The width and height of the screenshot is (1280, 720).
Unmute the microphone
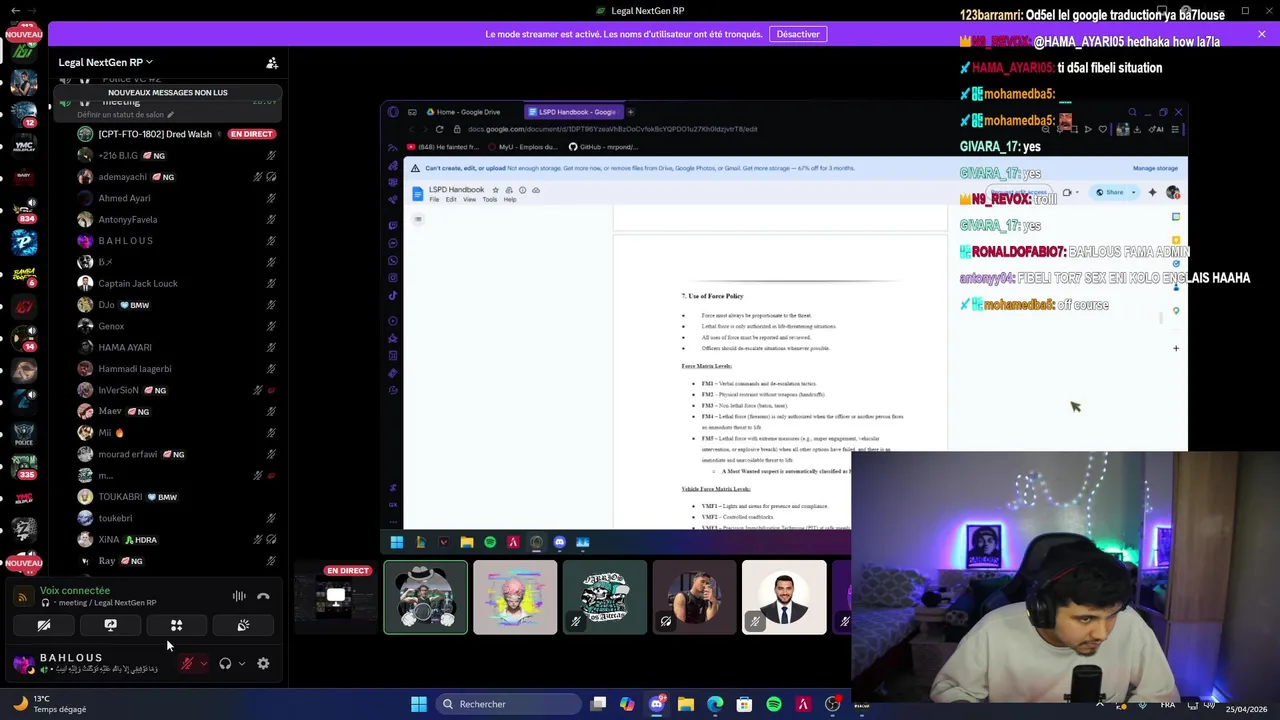coord(187,663)
